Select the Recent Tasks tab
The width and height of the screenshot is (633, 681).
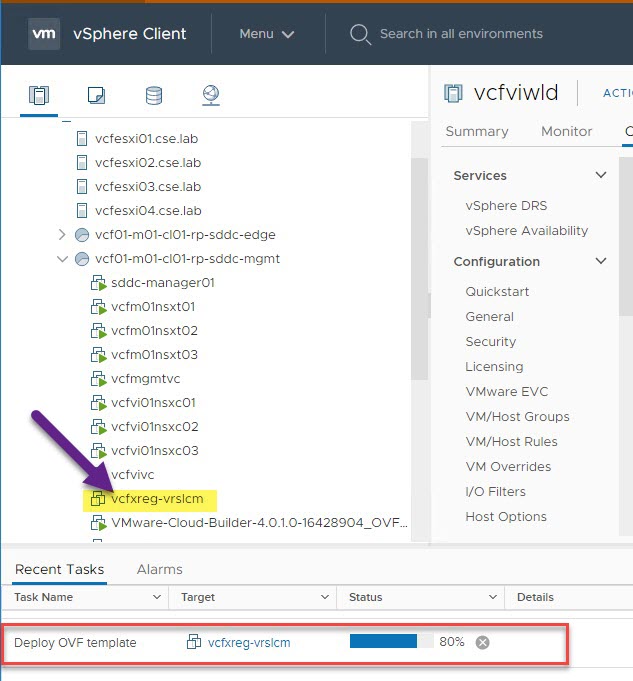pos(60,569)
